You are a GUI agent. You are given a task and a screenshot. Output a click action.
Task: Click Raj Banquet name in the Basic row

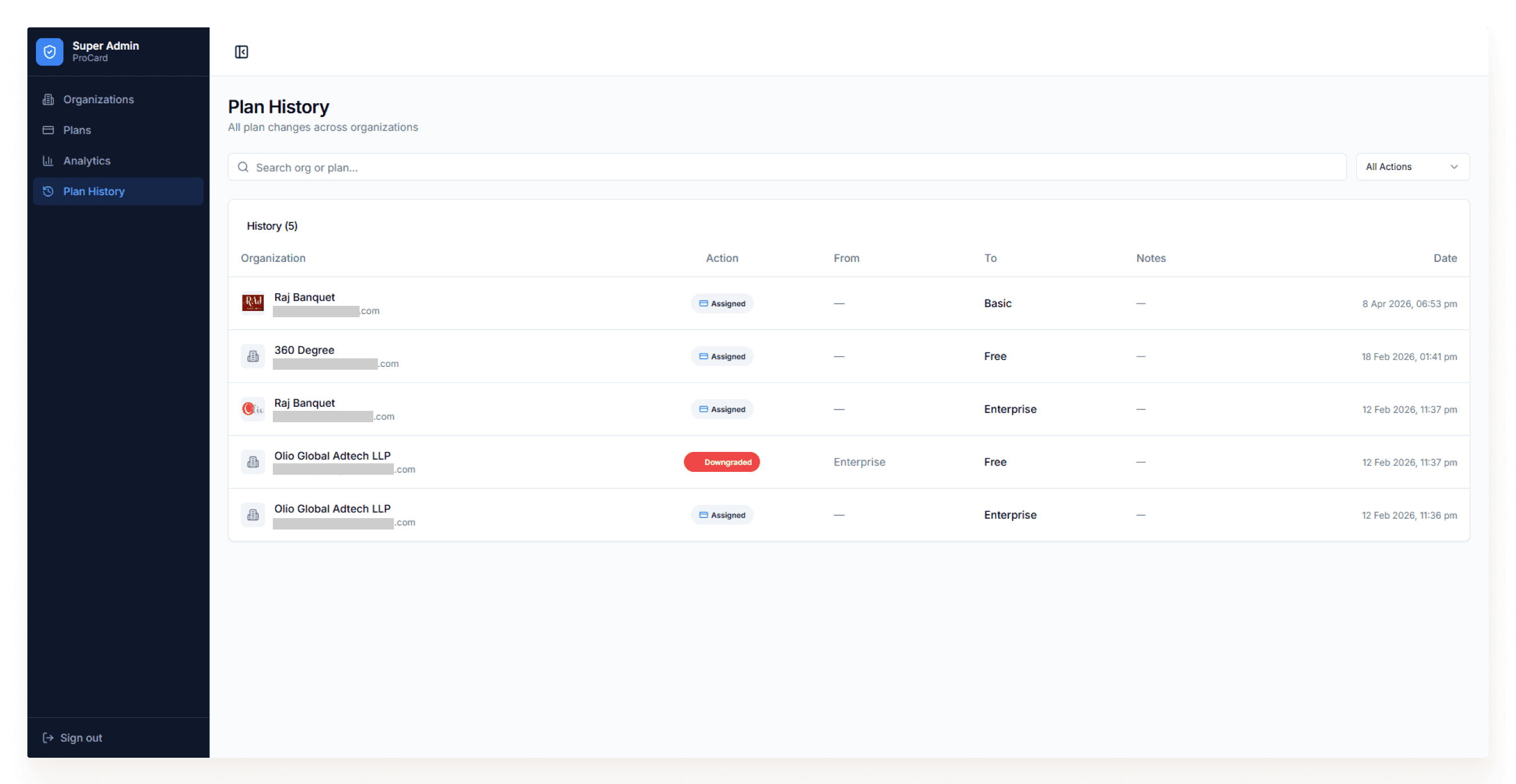tap(304, 297)
